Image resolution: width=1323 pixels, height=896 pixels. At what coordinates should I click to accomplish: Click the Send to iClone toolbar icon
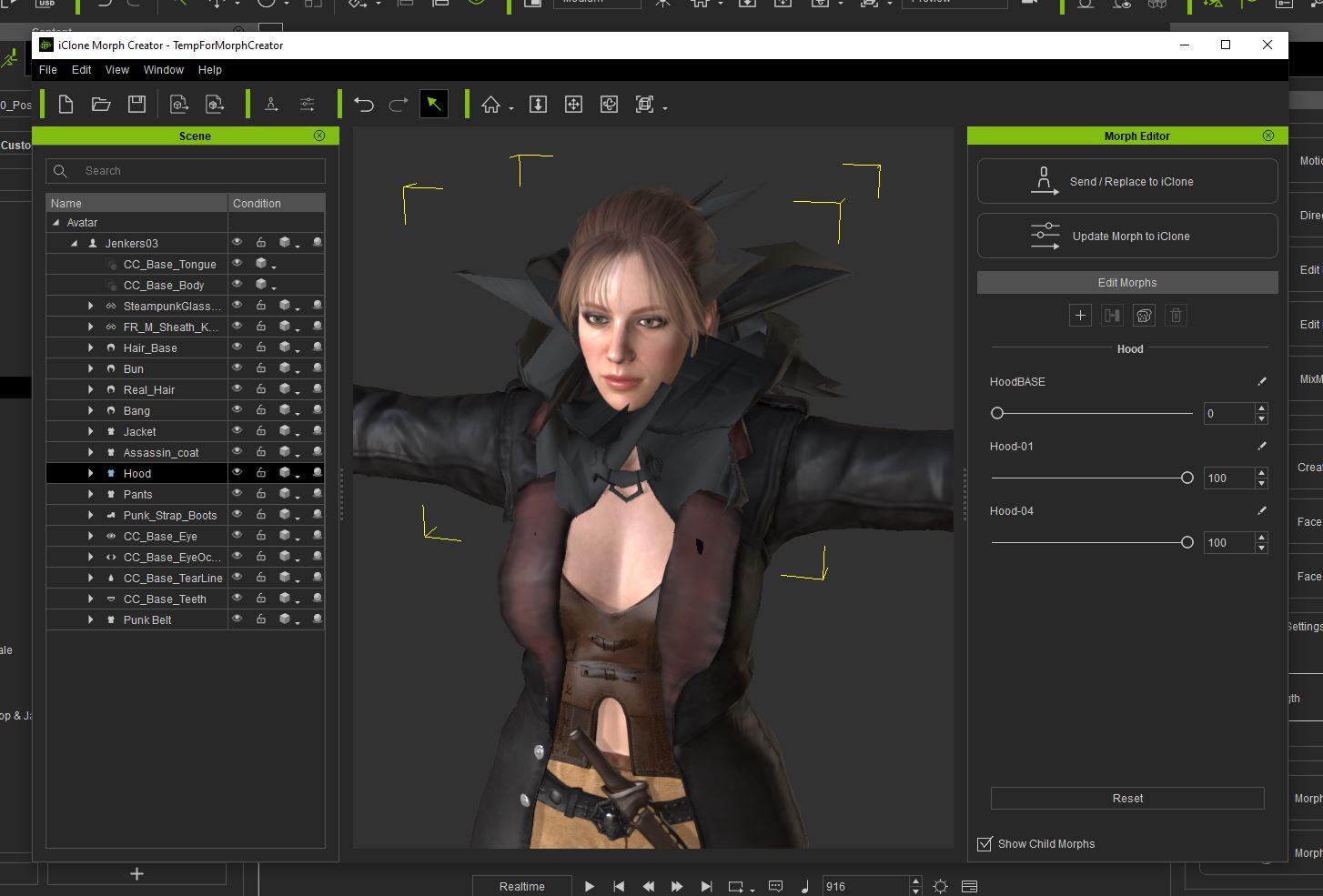click(271, 105)
